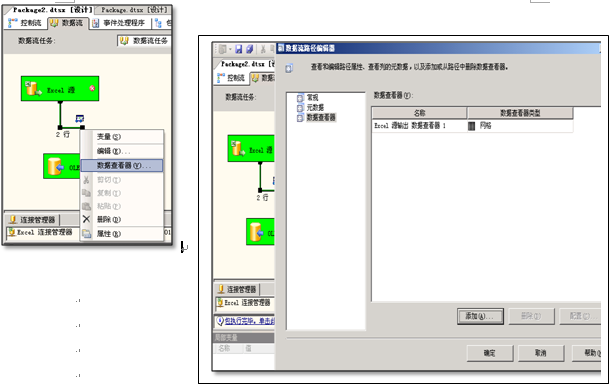Choose 删除(D) from the context menu
Viewport: 611px width, 389px height.
(122, 219)
